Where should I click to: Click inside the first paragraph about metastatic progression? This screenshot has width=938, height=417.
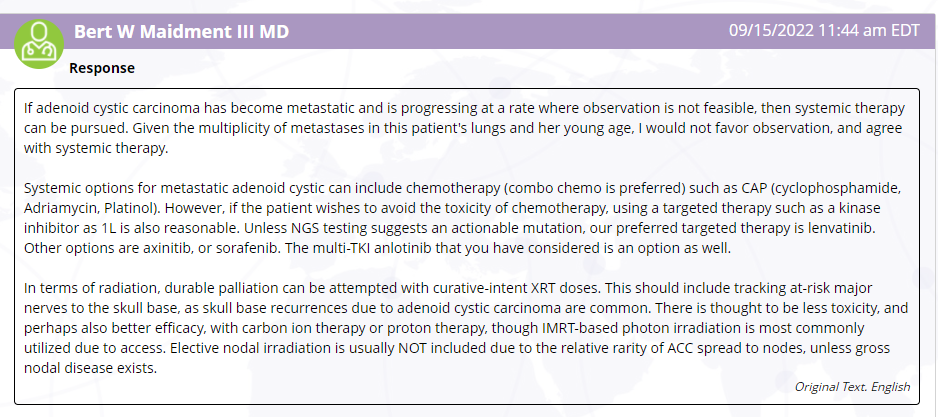[464, 129]
